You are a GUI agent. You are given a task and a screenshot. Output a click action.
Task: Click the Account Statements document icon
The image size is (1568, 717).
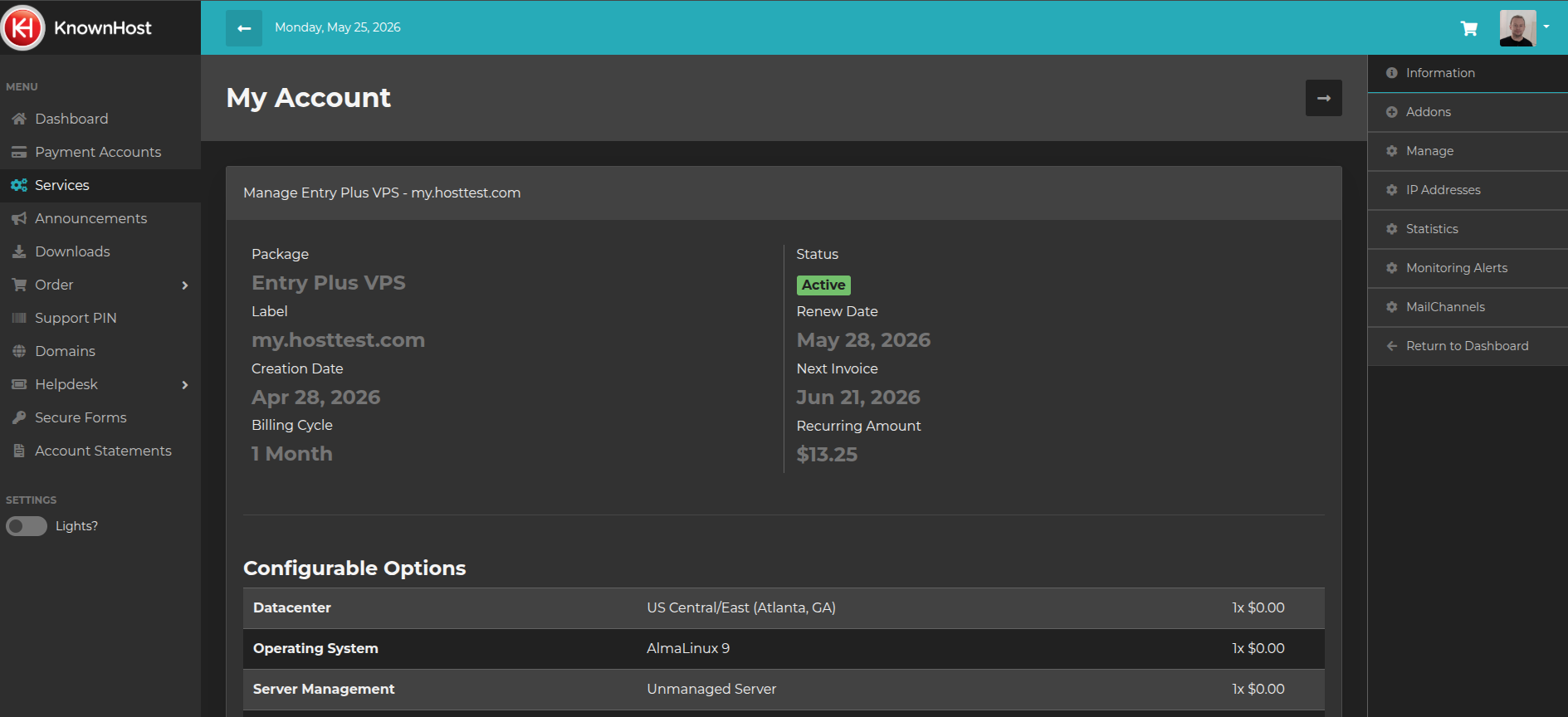(x=19, y=451)
